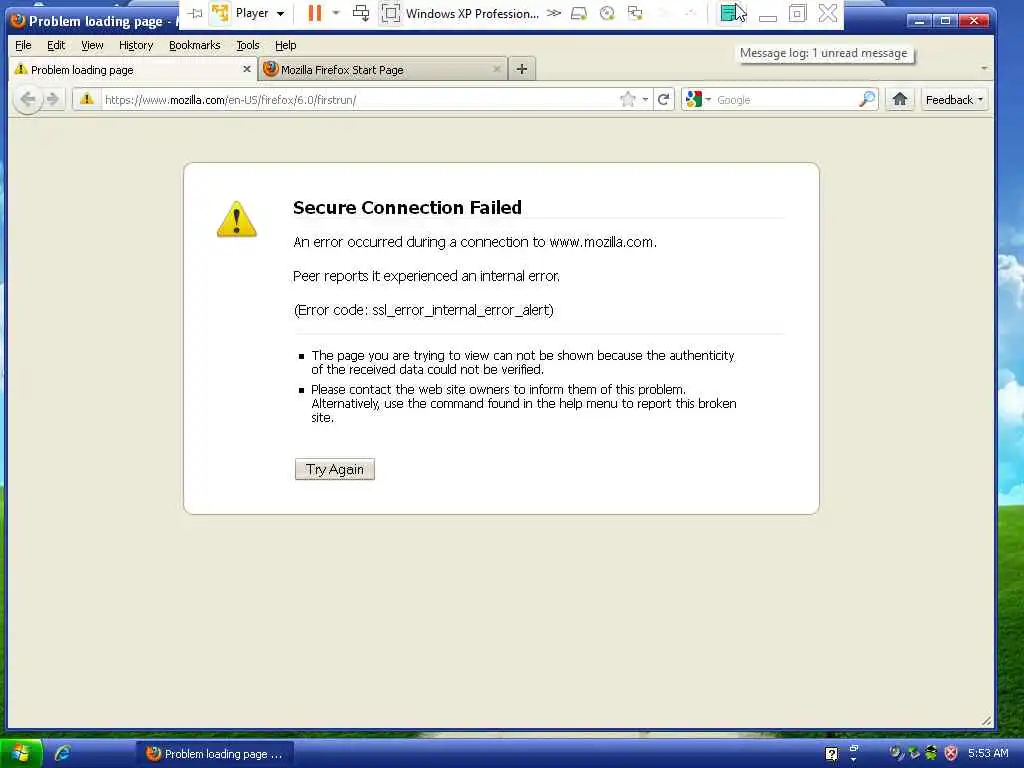Image resolution: width=1024 pixels, height=768 pixels.
Task: Open the power options arrow beside Pause
Action: (336, 13)
